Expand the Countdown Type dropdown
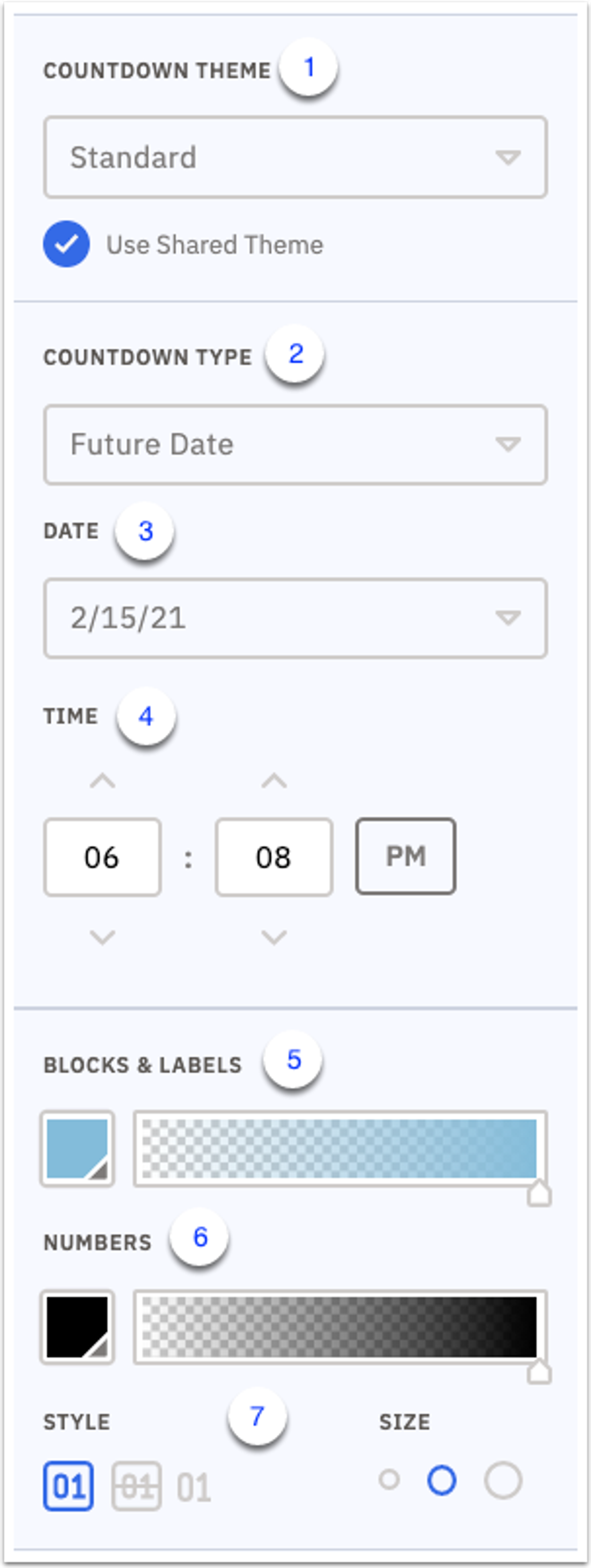The height and width of the screenshot is (1568, 591). tap(295, 444)
